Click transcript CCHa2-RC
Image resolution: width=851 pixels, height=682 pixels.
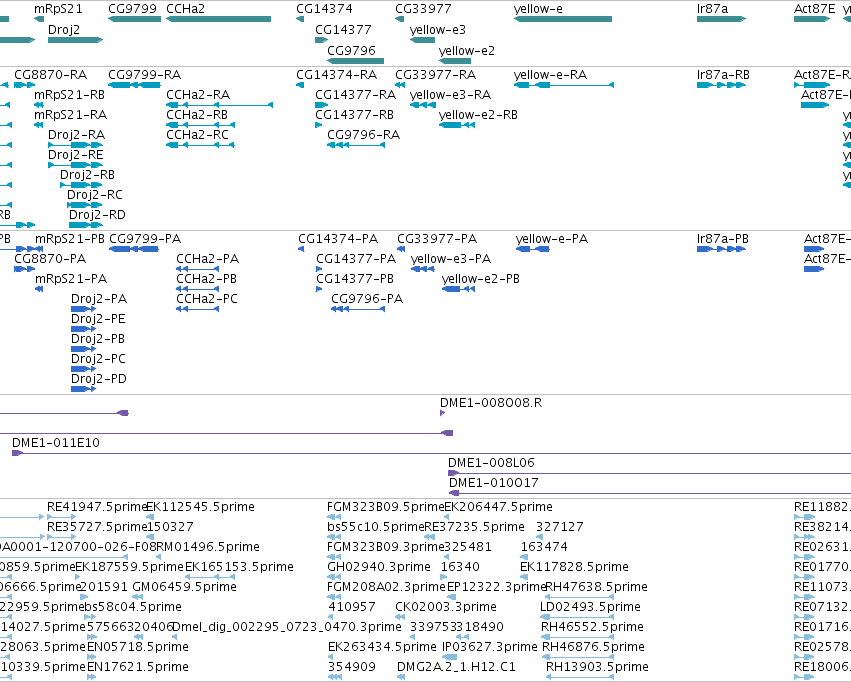pyautogui.click(x=200, y=145)
